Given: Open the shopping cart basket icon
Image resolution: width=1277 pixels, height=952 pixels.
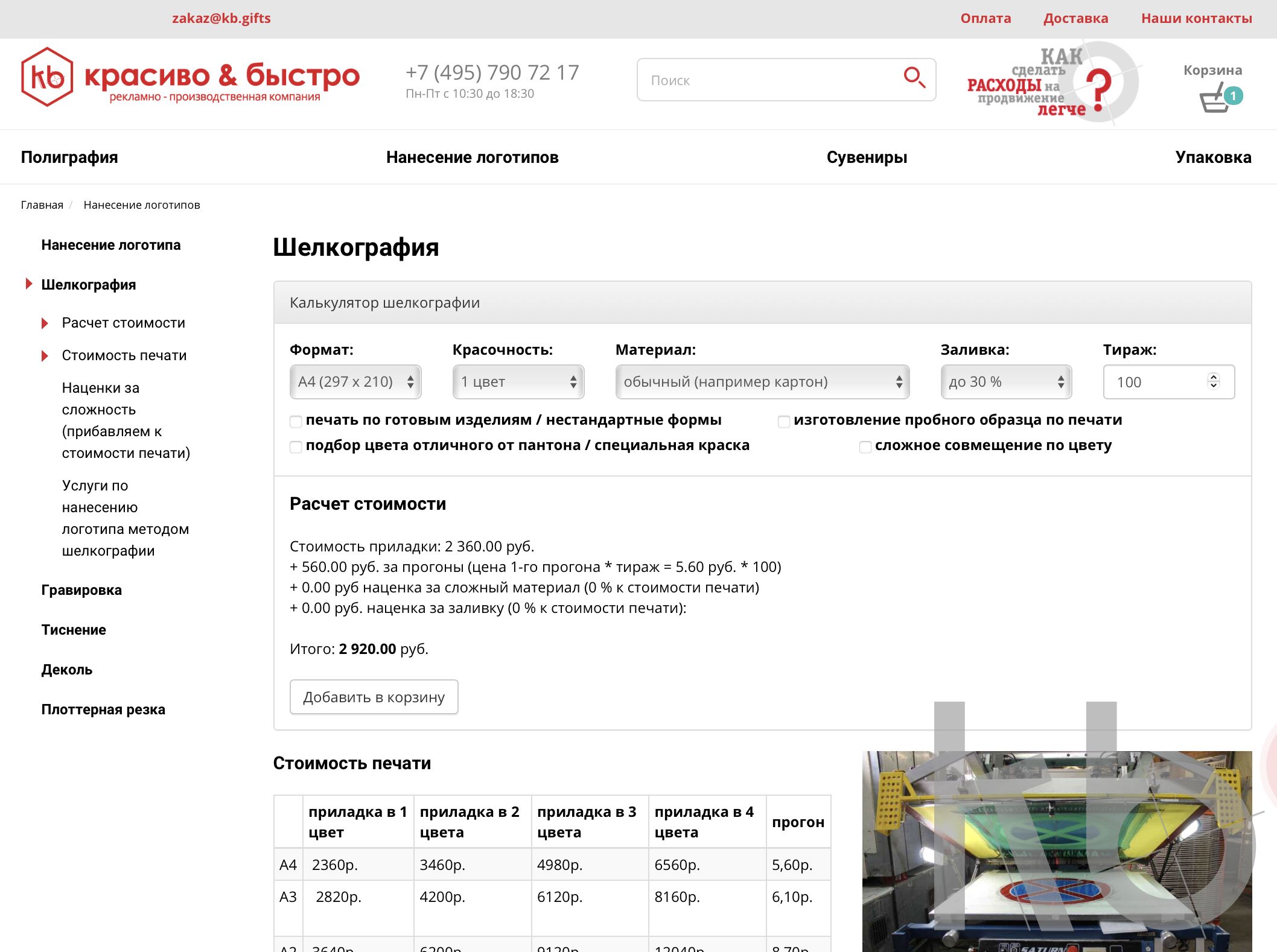Looking at the screenshot, I should (x=1213, y=100).
